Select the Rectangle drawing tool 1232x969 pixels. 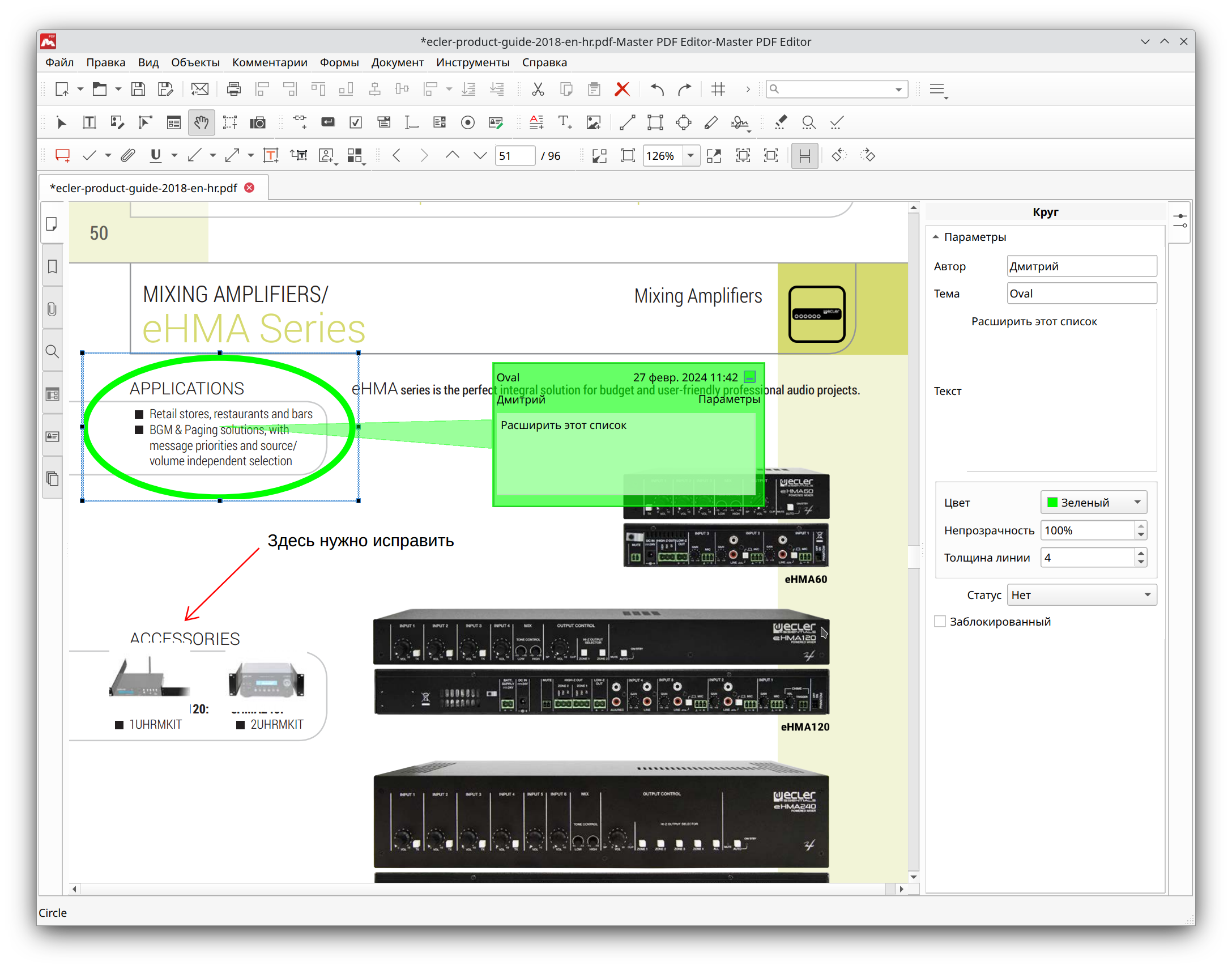click(x=655, y=122)
